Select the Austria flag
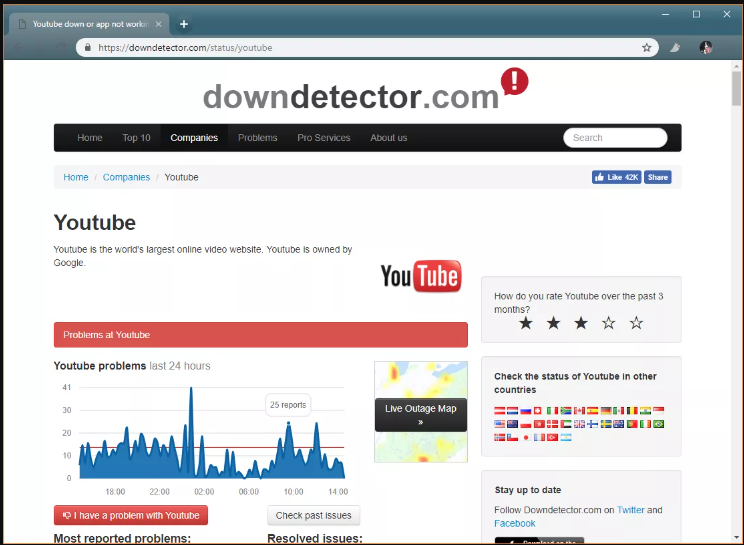The image size is (744, 545). click(500, 411)
